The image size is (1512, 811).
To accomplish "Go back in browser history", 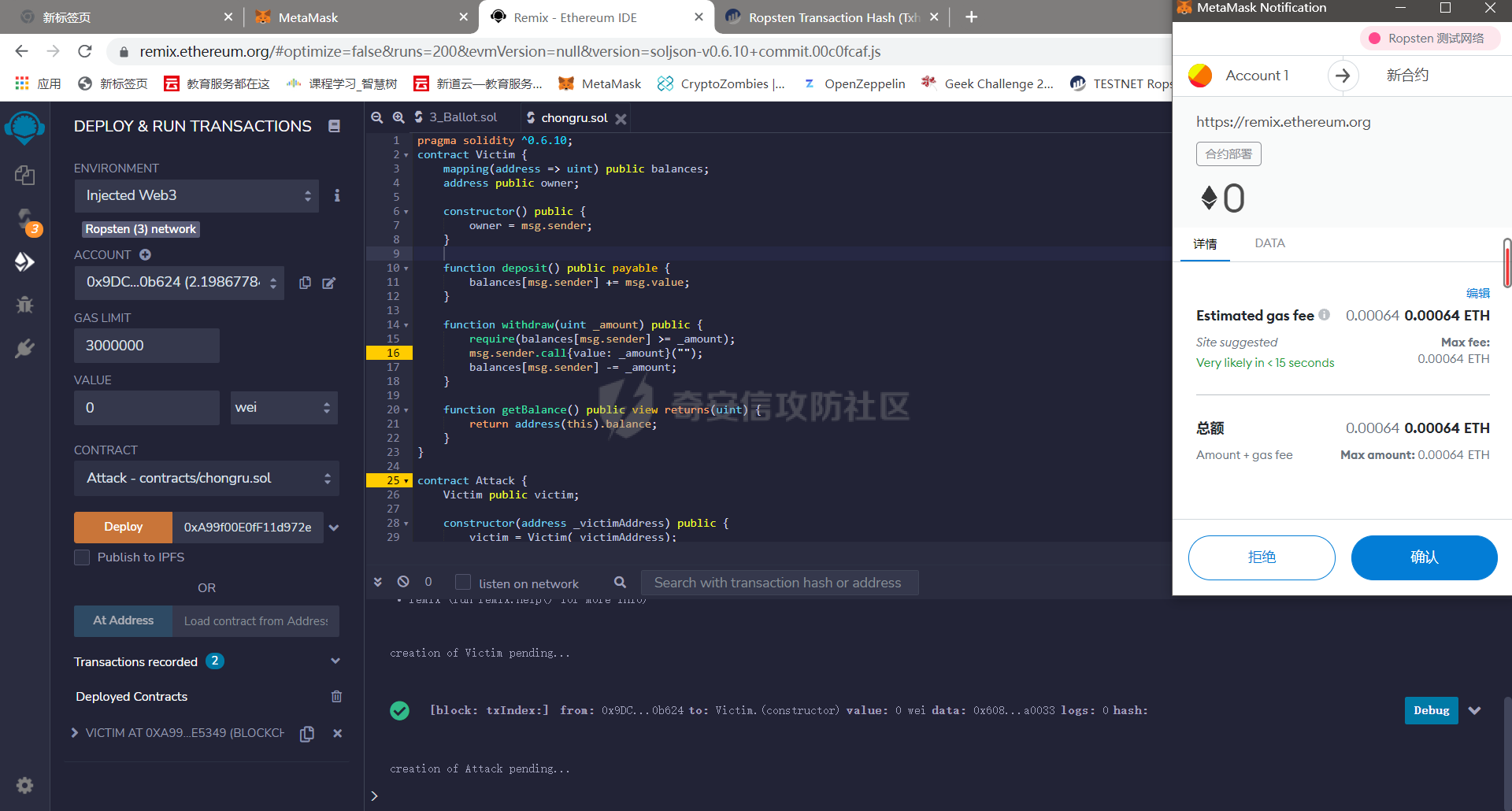I will pos(21,51).
